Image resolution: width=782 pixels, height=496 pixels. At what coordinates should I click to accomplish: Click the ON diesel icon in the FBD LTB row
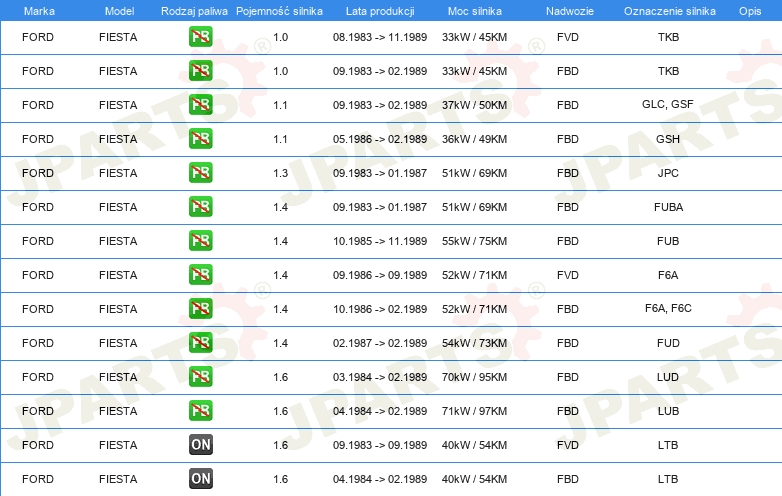[200, 479]
